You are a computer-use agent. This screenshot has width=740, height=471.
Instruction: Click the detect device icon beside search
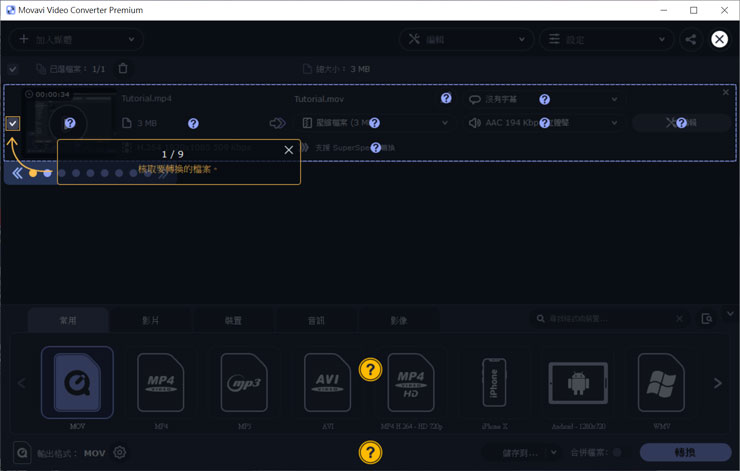[706, 319]
